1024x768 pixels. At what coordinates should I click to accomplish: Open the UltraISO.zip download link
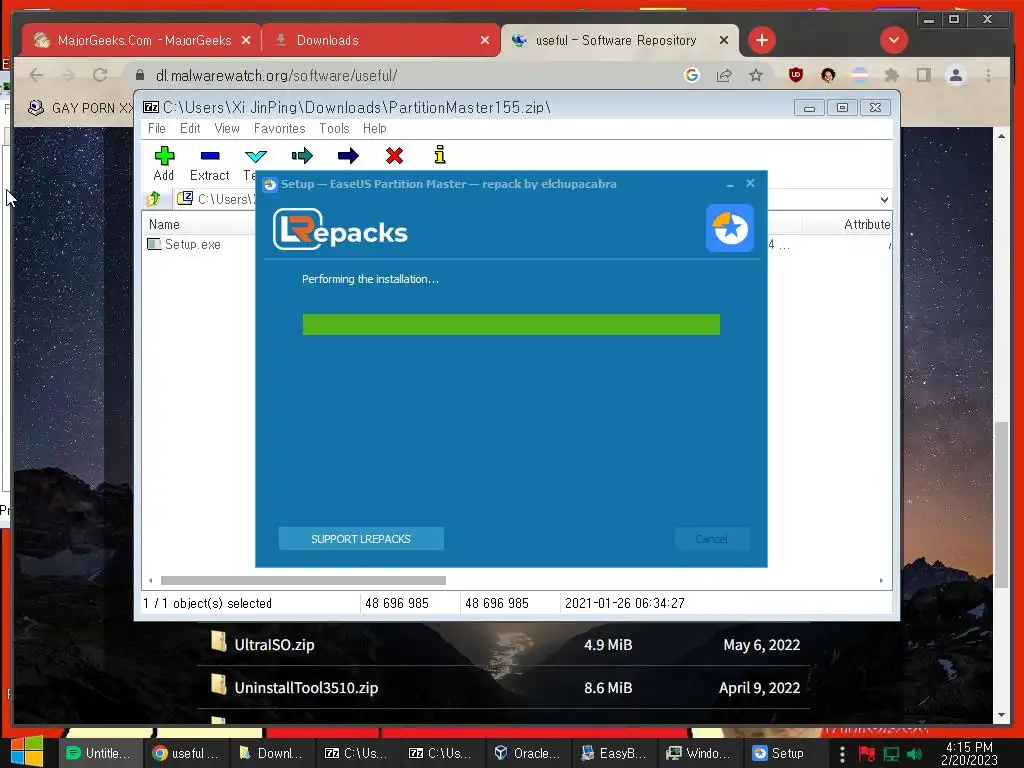pos(274,645)
